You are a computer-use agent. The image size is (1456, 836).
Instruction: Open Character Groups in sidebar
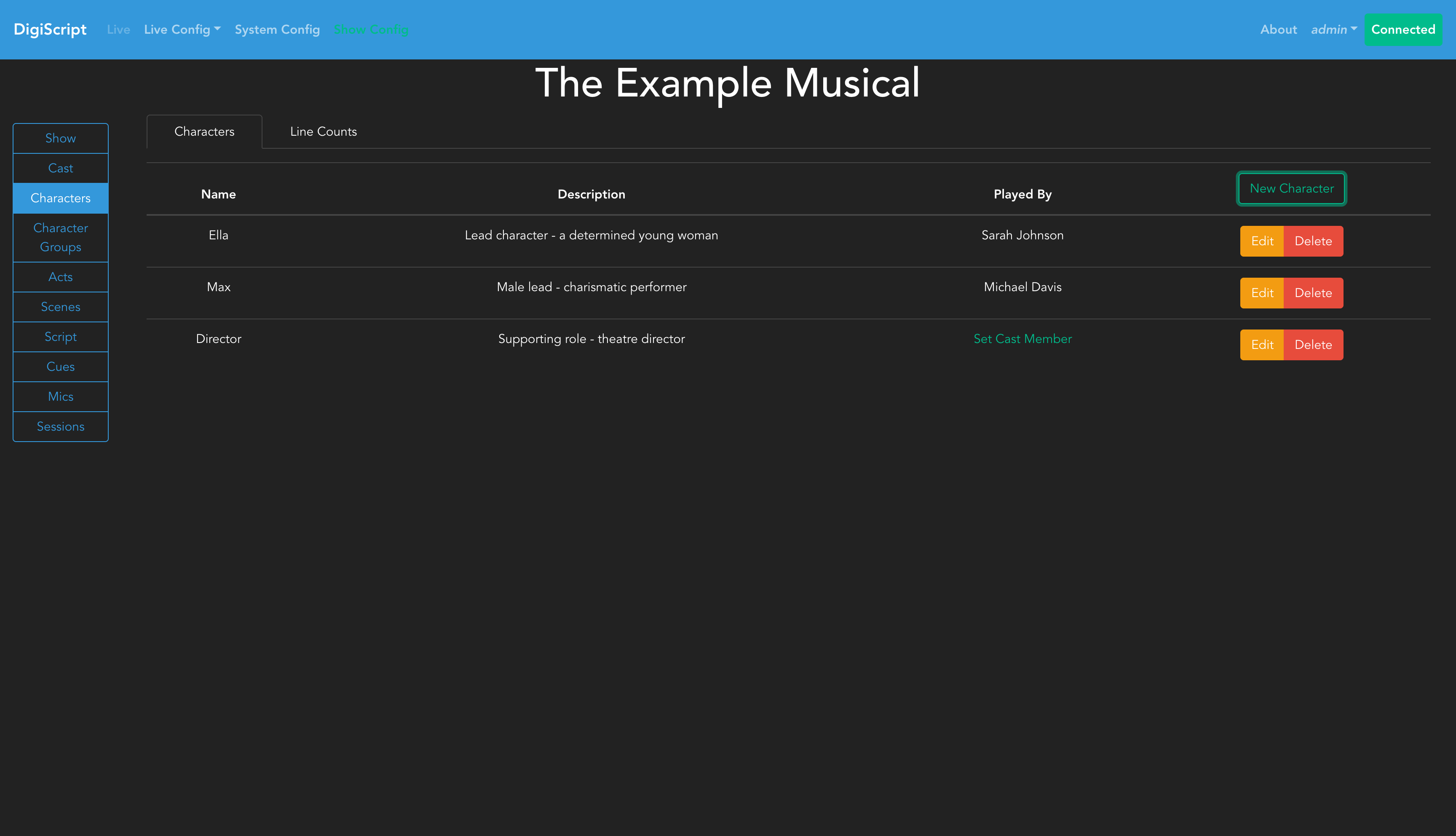60,237
